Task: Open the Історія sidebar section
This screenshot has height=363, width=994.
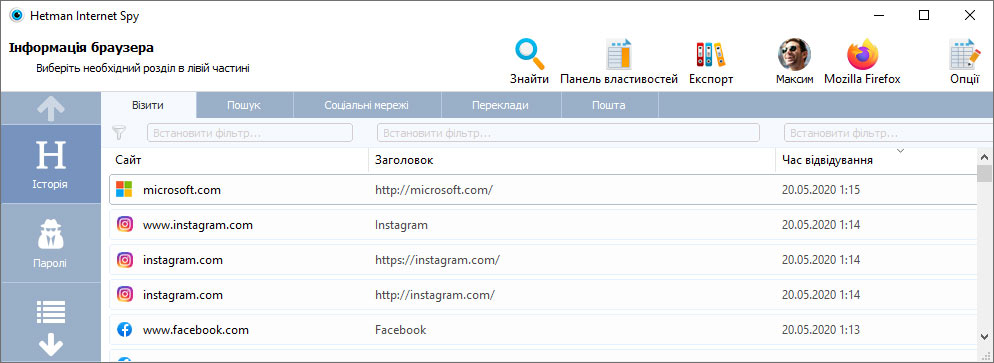Action: (51, 164)
